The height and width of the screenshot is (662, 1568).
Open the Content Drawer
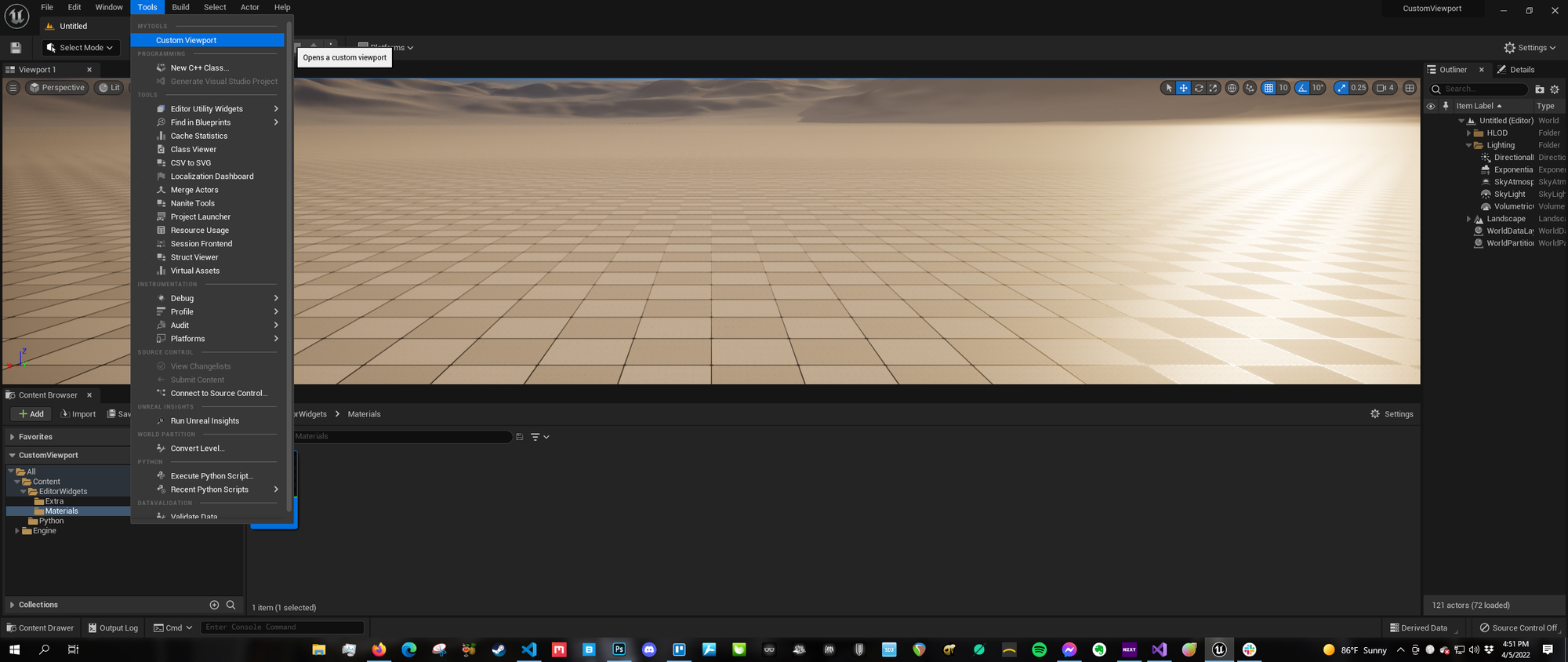tap(40, 627)
